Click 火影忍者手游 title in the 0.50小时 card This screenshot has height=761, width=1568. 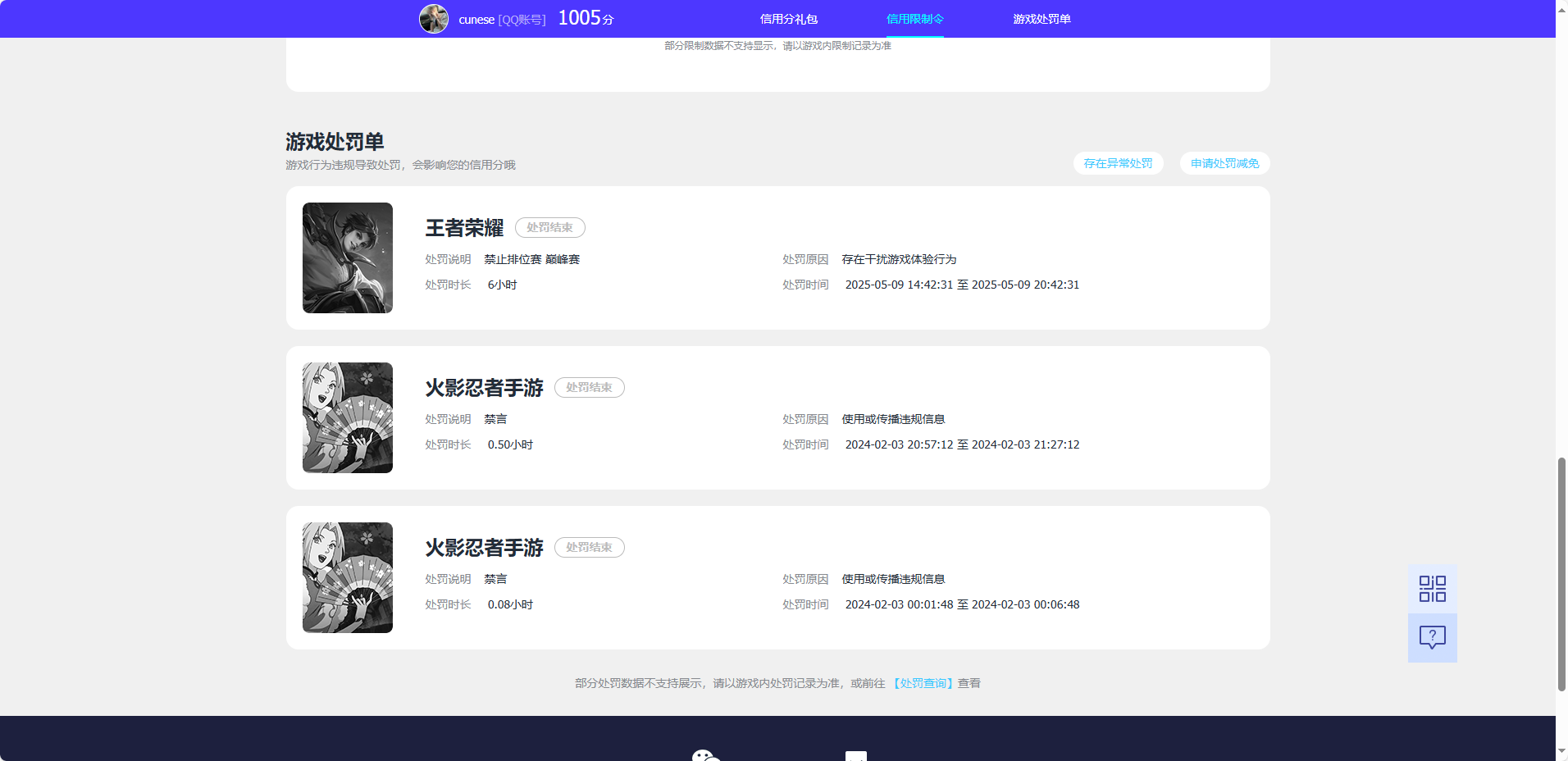pyautogui.click(x=484, y=388)
